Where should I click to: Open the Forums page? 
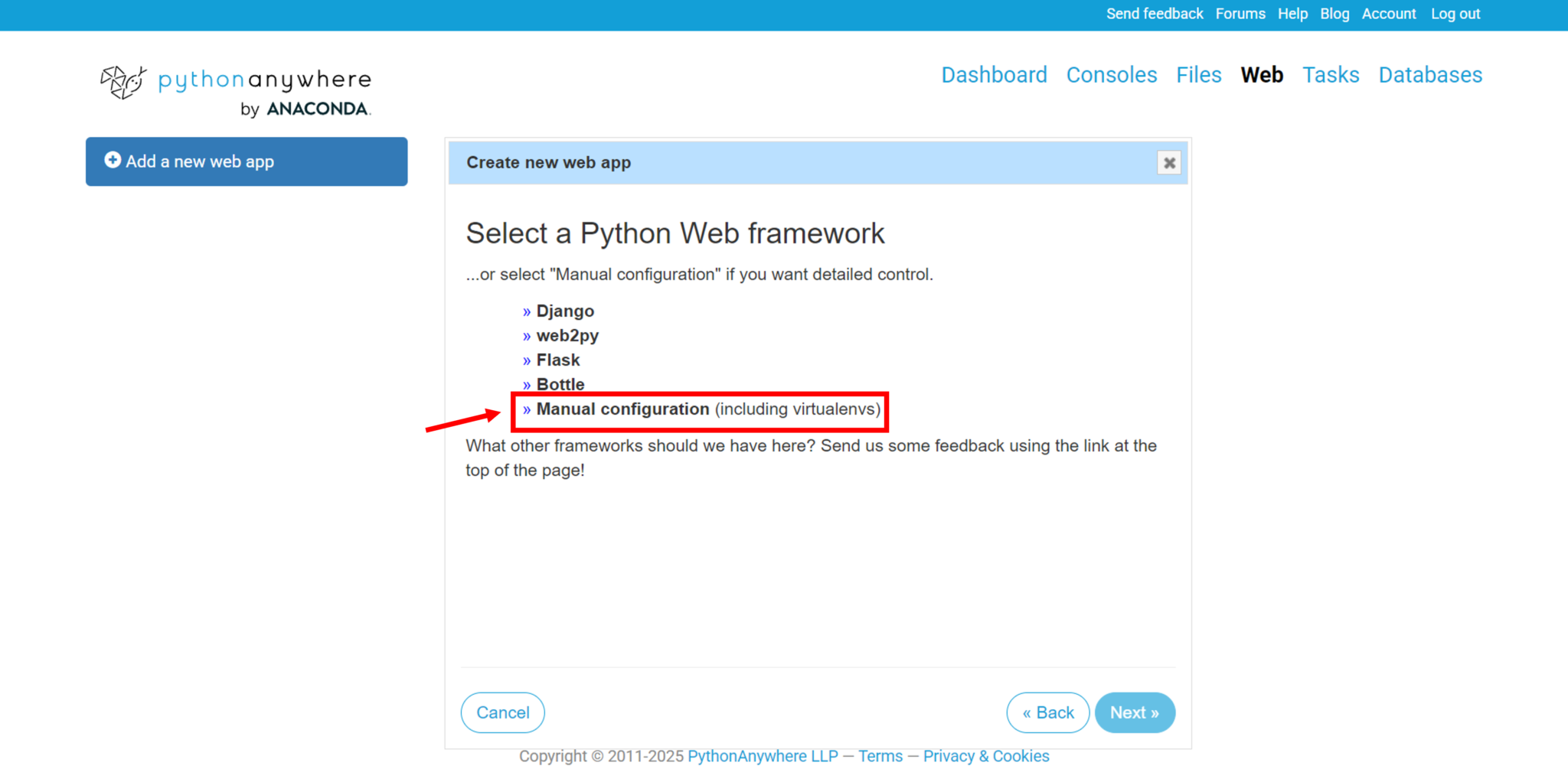point(1240,14)
